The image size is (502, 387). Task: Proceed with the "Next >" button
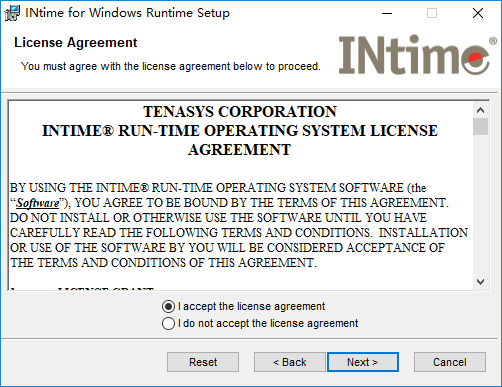click(363, 362)
